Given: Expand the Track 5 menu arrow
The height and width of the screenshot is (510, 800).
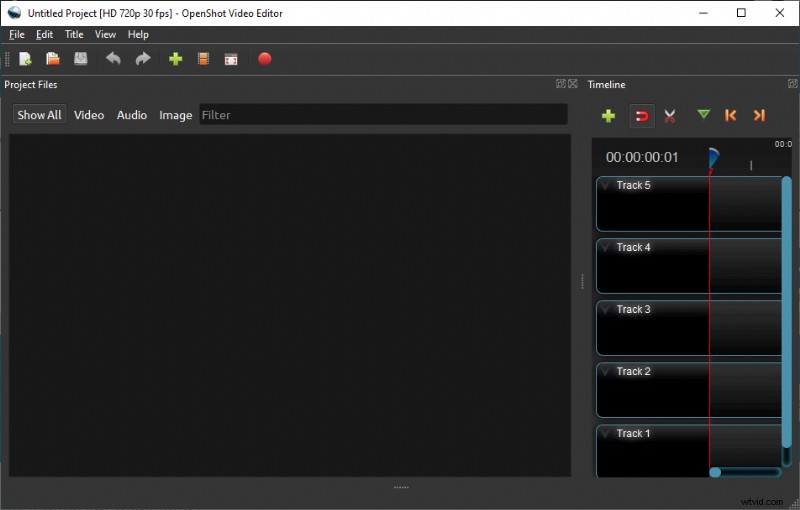Looking at the screenshot, I should [606, 186].
